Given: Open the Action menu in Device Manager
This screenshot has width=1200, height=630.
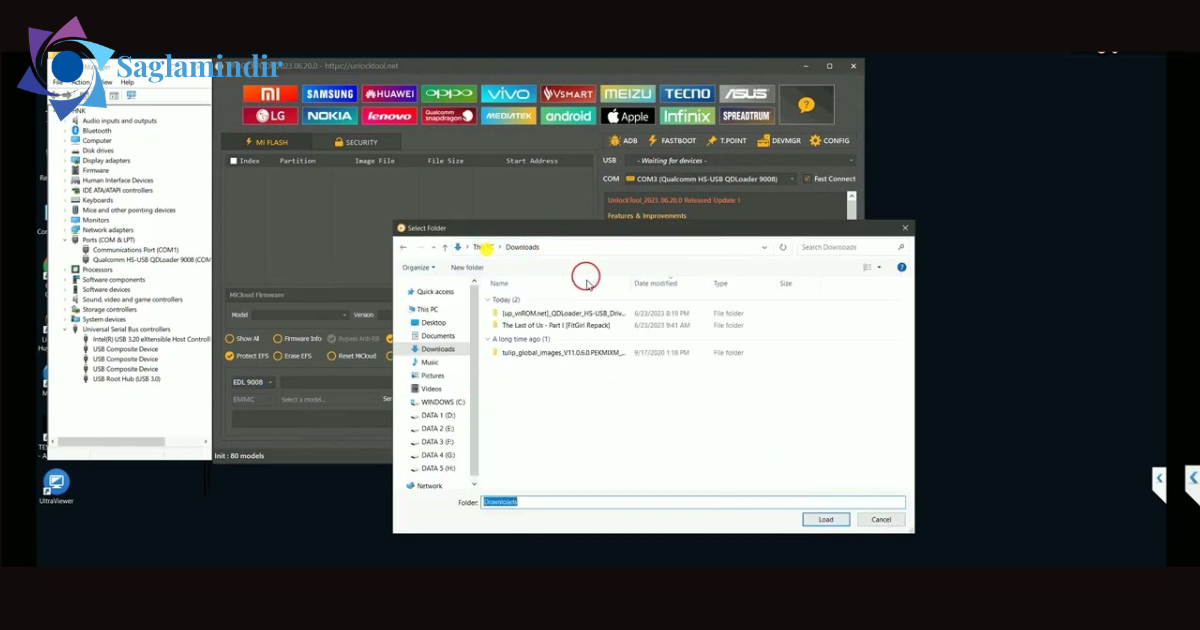Looking at the screenshot, I should pos(81,82).
